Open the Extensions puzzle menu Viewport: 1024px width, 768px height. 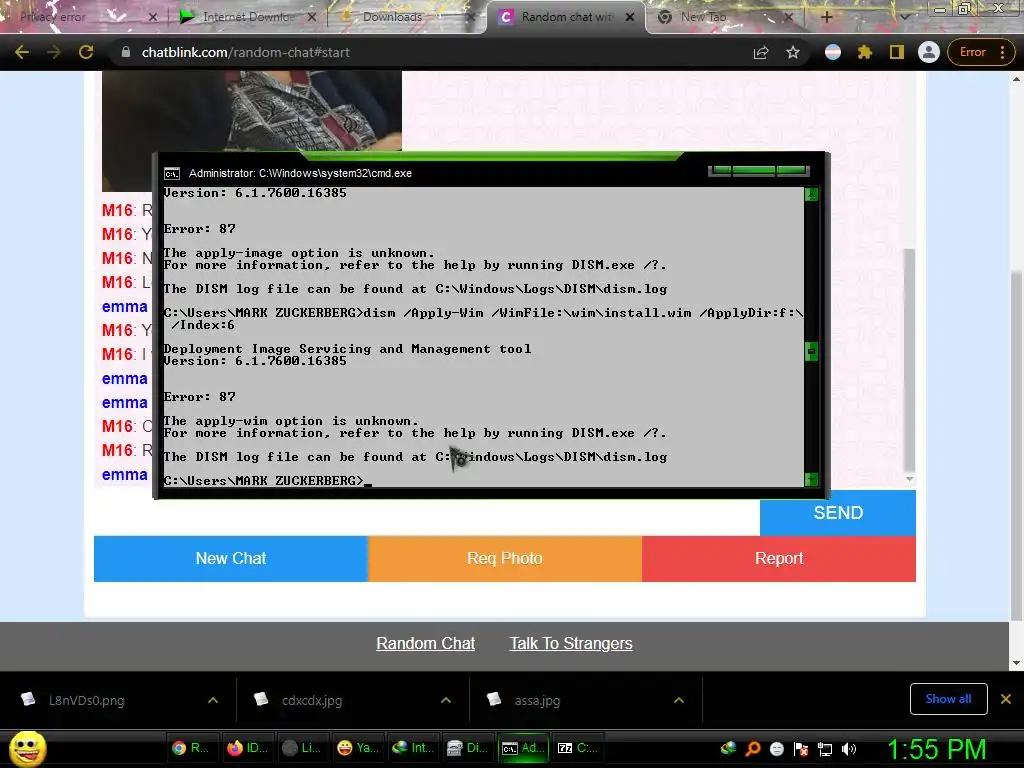pyautogui.click(x=865, y=52)
